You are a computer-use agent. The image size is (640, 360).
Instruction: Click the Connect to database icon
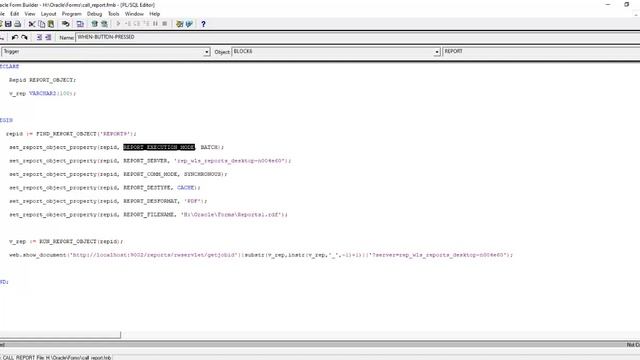tap(65, 24)
